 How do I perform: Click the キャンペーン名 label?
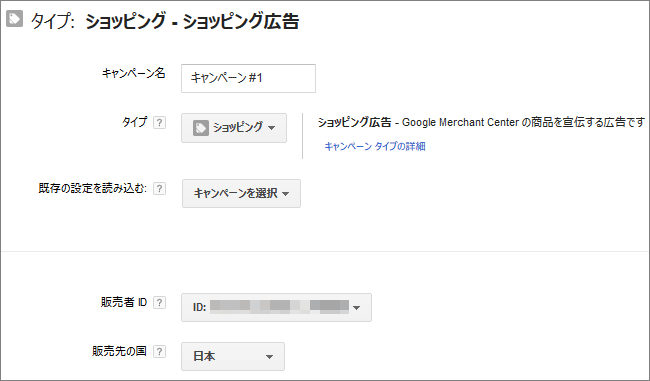133,73
